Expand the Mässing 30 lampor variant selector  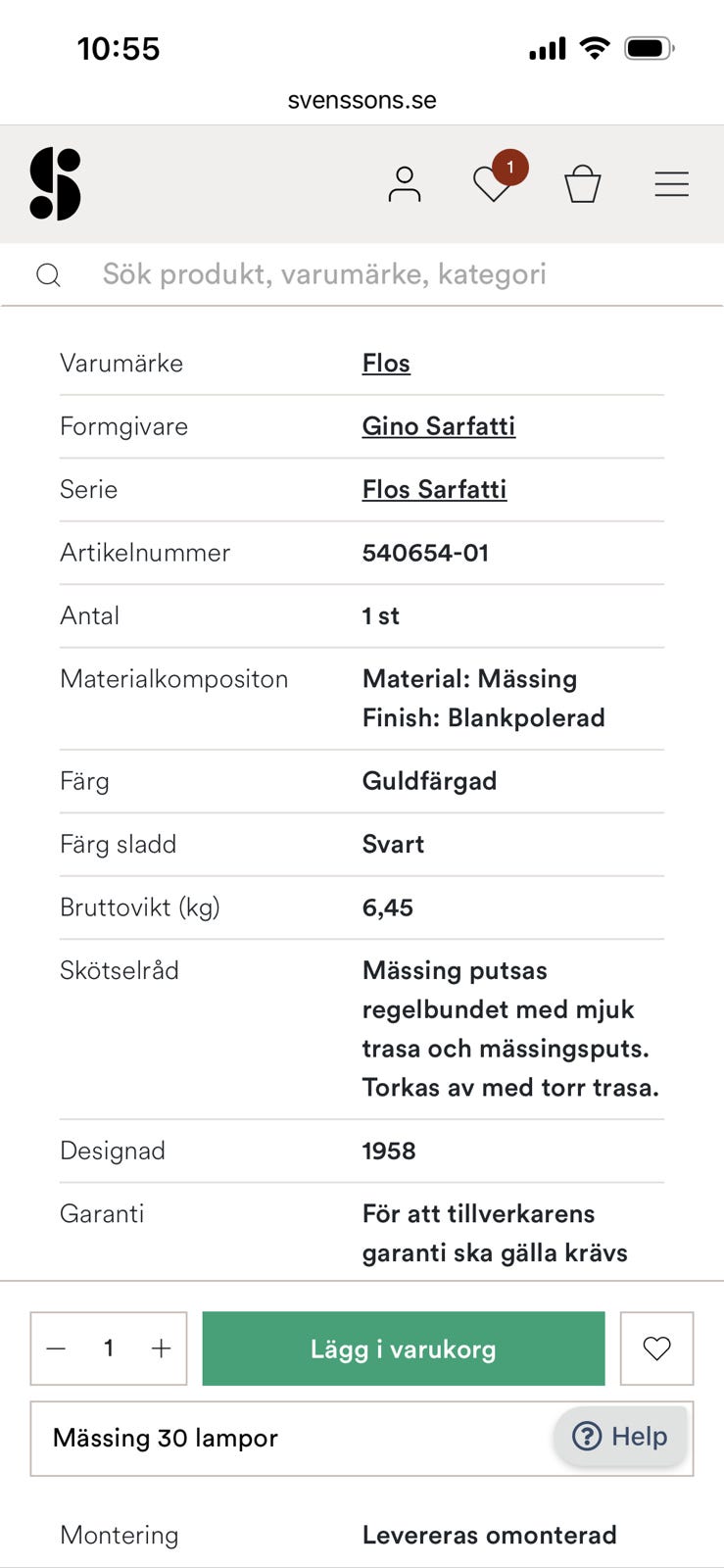pos(294,1438)
